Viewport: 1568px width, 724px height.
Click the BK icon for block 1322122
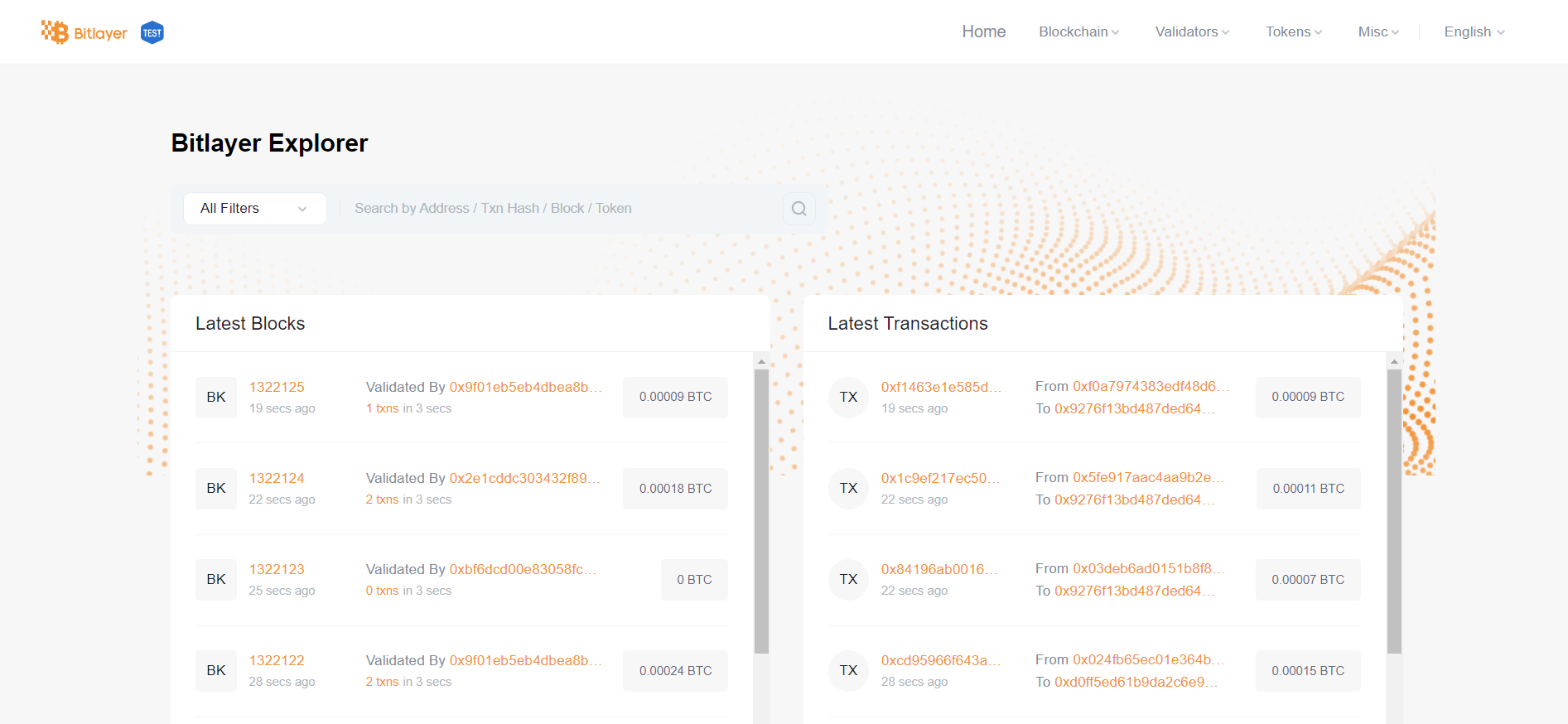216,671
